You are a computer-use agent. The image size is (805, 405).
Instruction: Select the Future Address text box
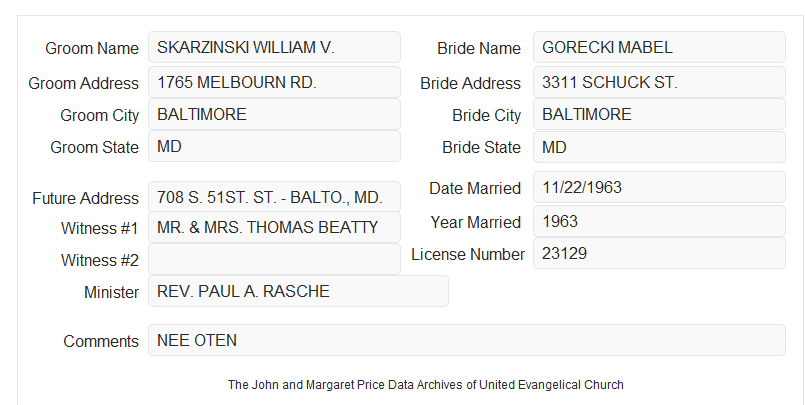pos(274,197)
